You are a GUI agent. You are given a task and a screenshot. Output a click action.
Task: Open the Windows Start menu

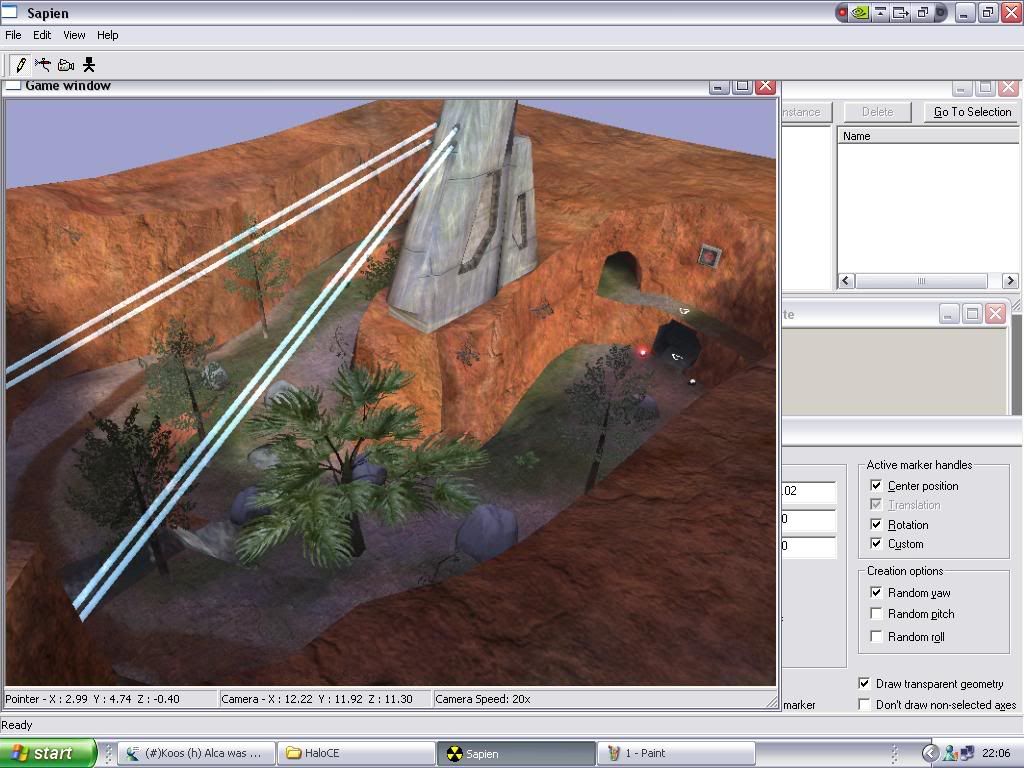48,753
